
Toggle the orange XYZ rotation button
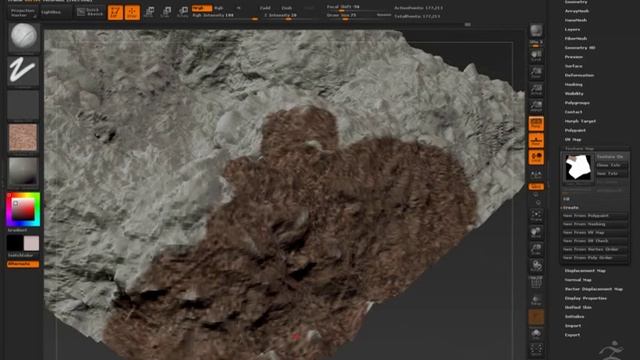pyautogui.click(x=536, y=187)
